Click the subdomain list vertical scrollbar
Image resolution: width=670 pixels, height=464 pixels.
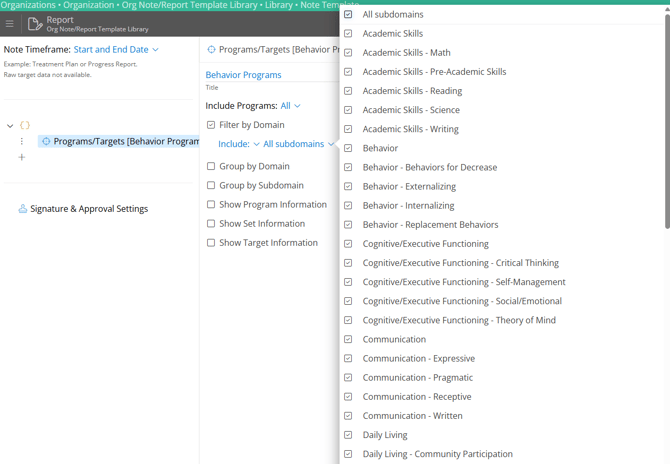tap(666, 120)
